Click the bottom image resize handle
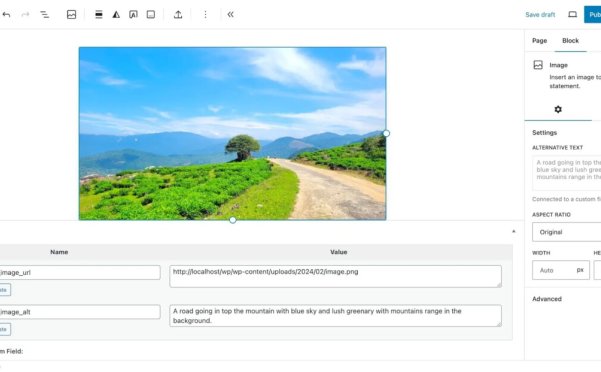Viewport: 601px width, 372px height. (x=233, y=220)
